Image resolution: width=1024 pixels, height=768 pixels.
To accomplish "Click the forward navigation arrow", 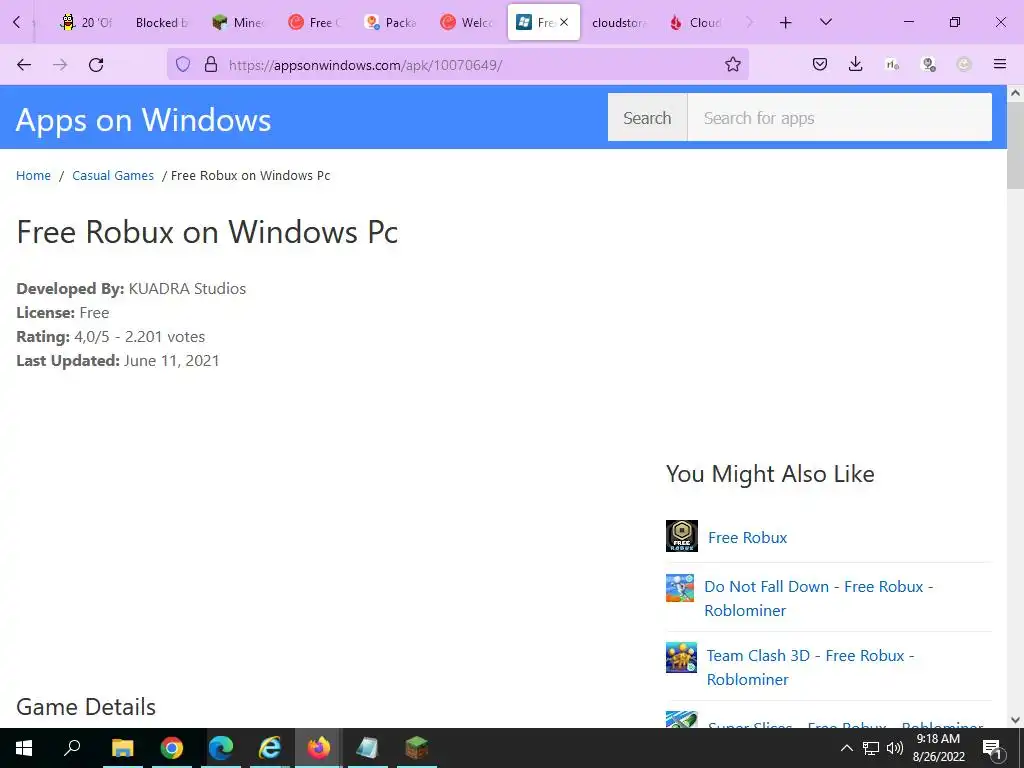I will (x=60, y=65).
